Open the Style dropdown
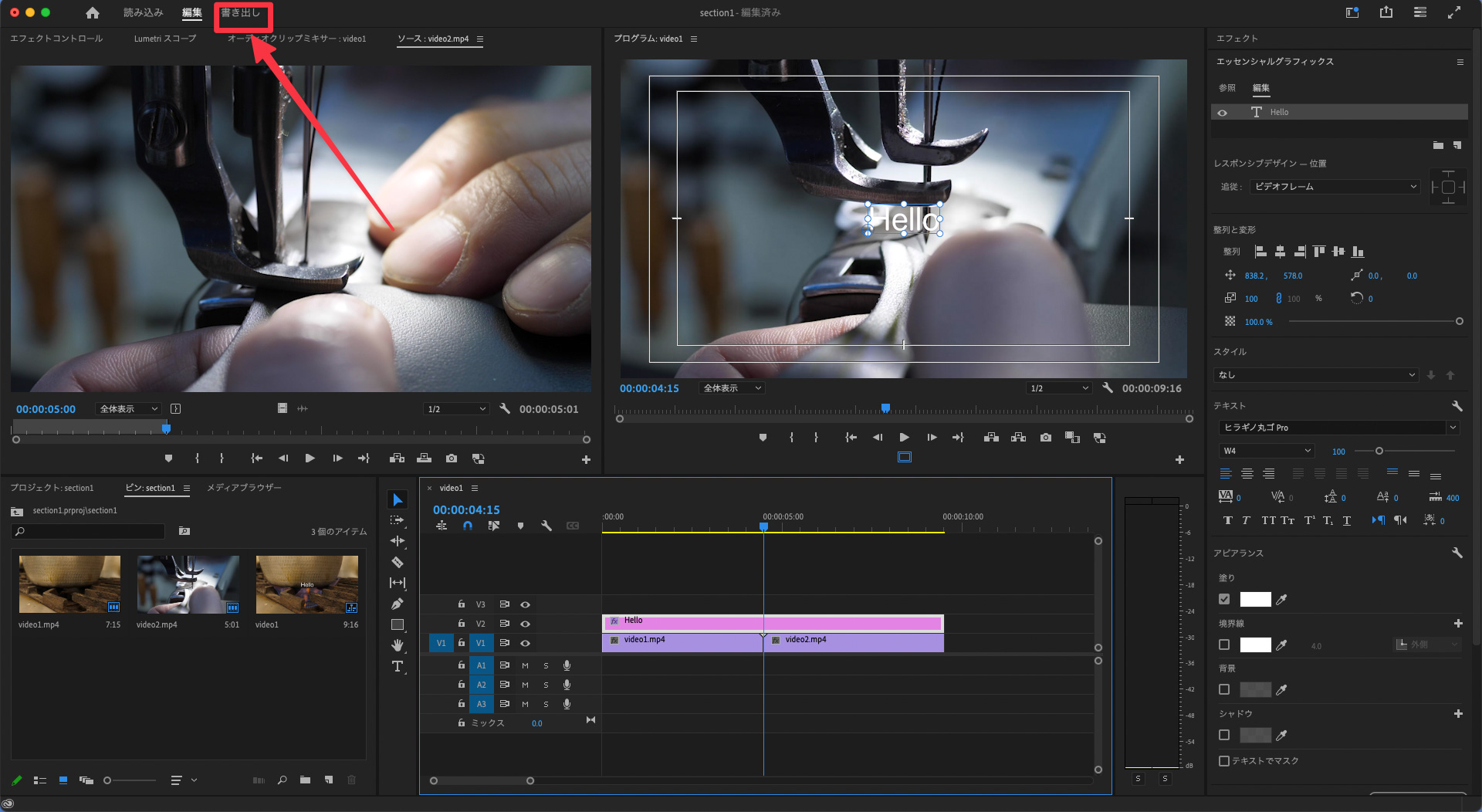This screenshot has width=1482, height=812. (x=1317, y=375)
